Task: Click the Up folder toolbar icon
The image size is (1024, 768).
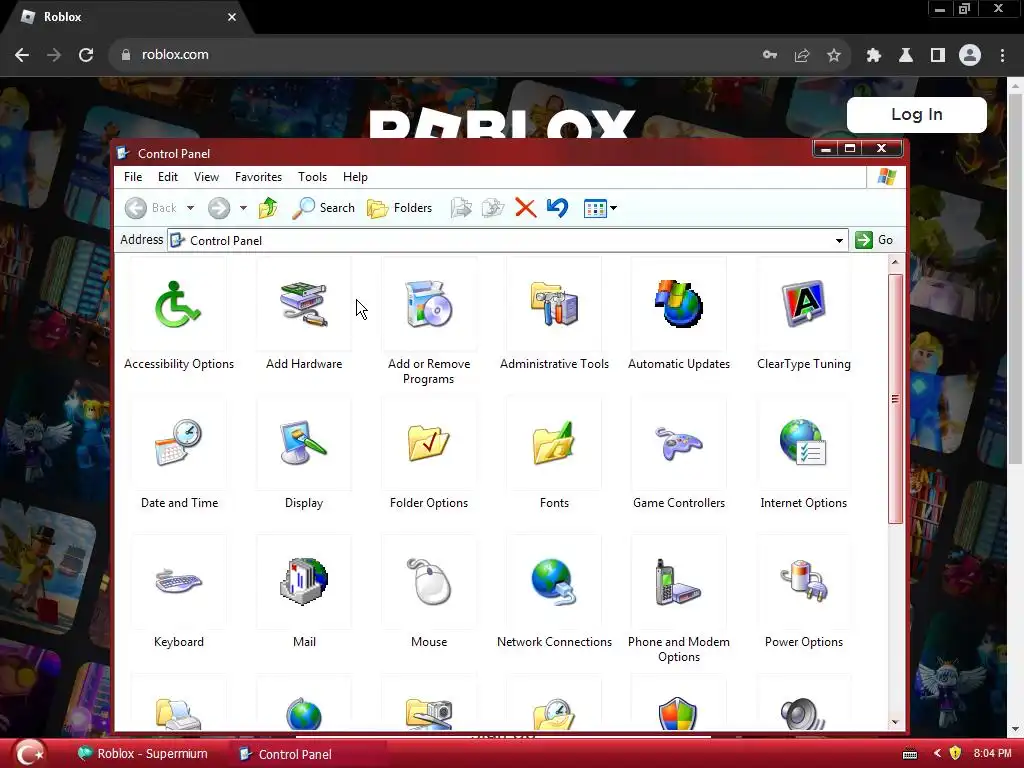Action: pos(268,208)
